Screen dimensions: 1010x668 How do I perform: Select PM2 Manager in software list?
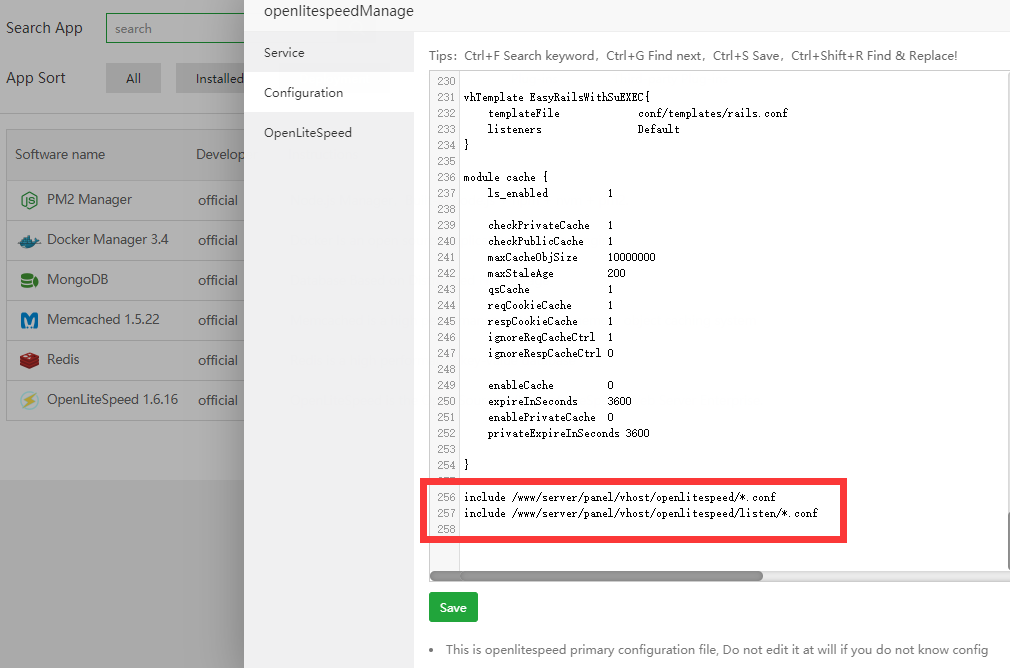tap(89, 200)
